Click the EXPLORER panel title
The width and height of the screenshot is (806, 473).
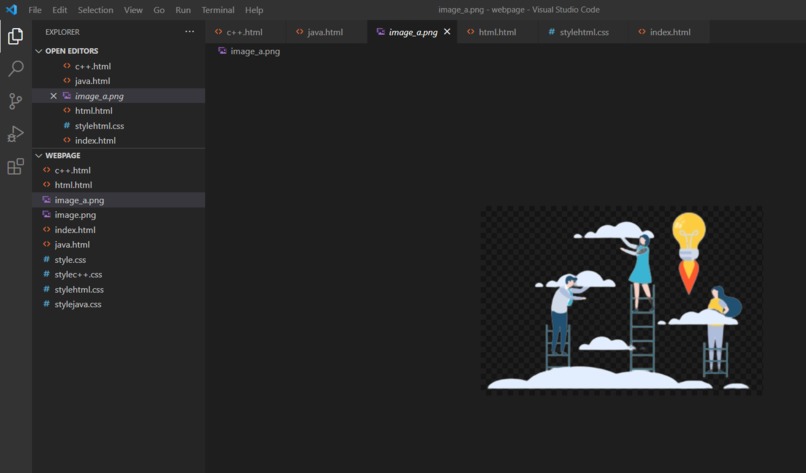click(62, 32)
